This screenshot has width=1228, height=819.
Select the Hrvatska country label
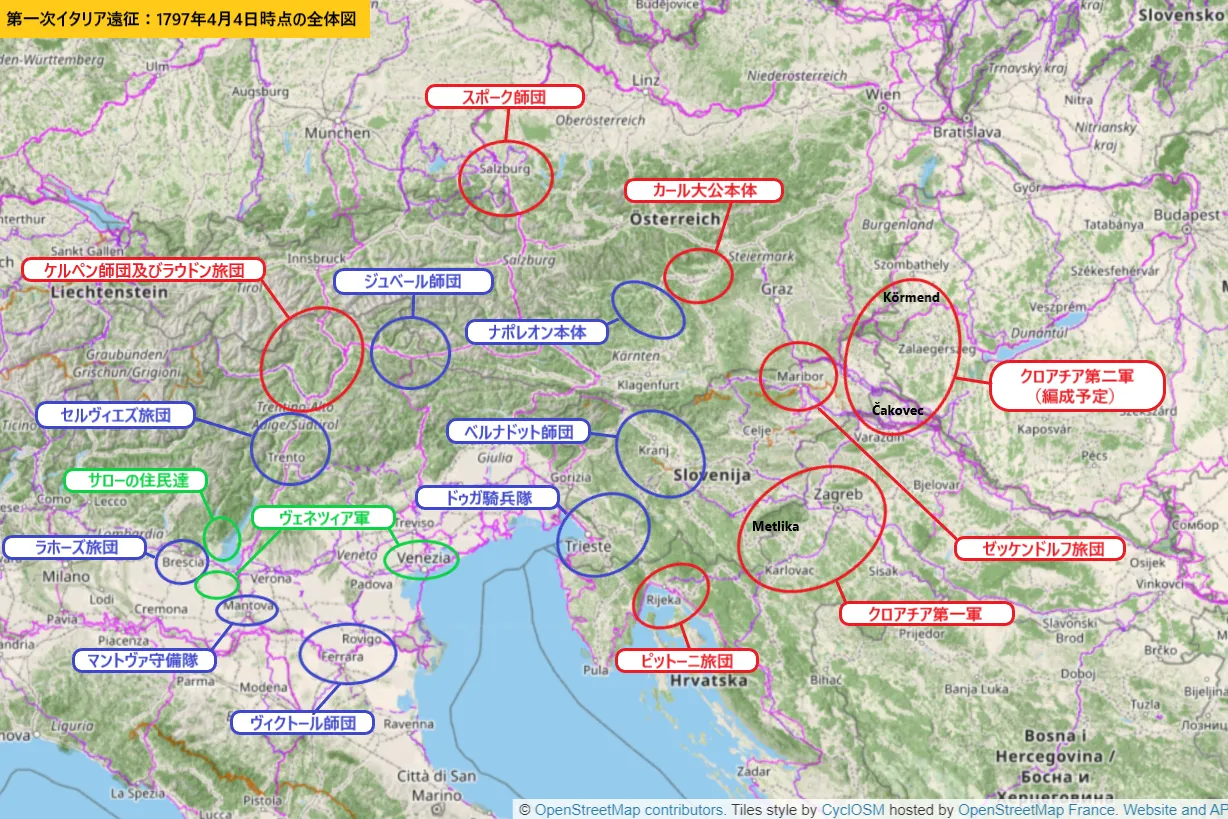point(709,680)
